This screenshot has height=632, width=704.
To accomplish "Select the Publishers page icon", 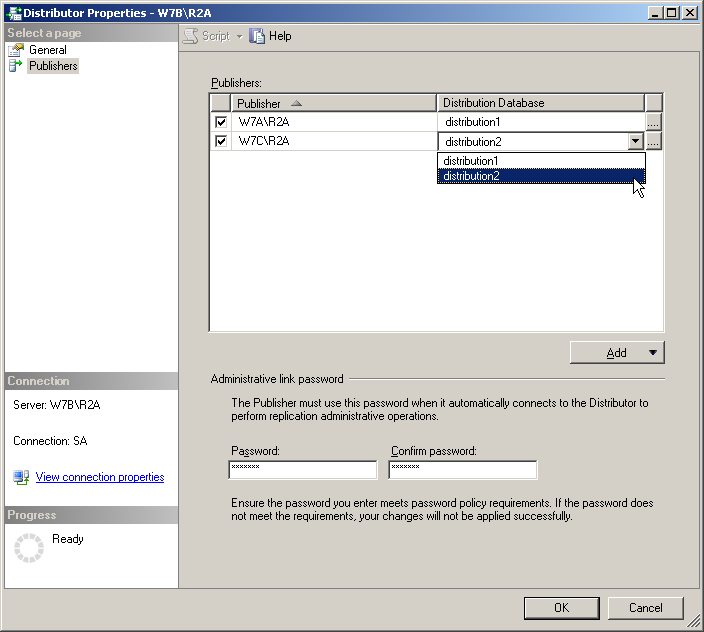I will (16, 66).
